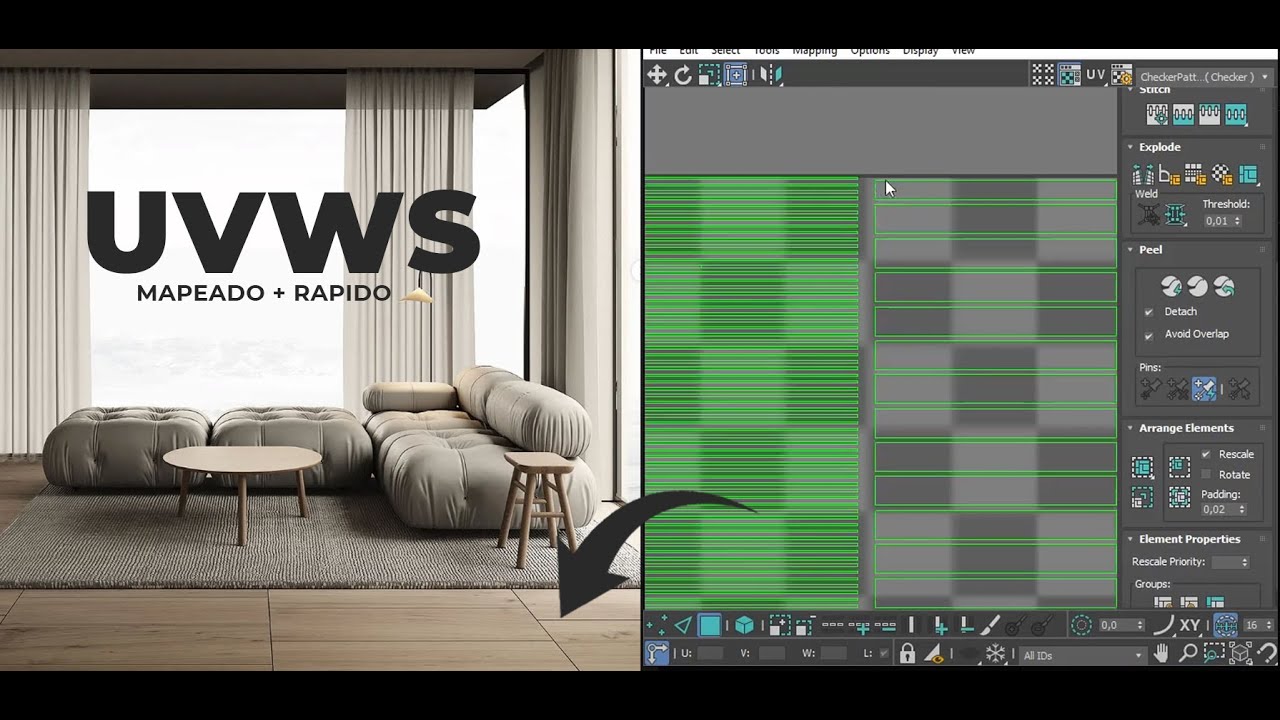The height and width of the screenshot is (720, 1280).
Task: Select Polygon sub-object mode
Action: pos(709,626)
